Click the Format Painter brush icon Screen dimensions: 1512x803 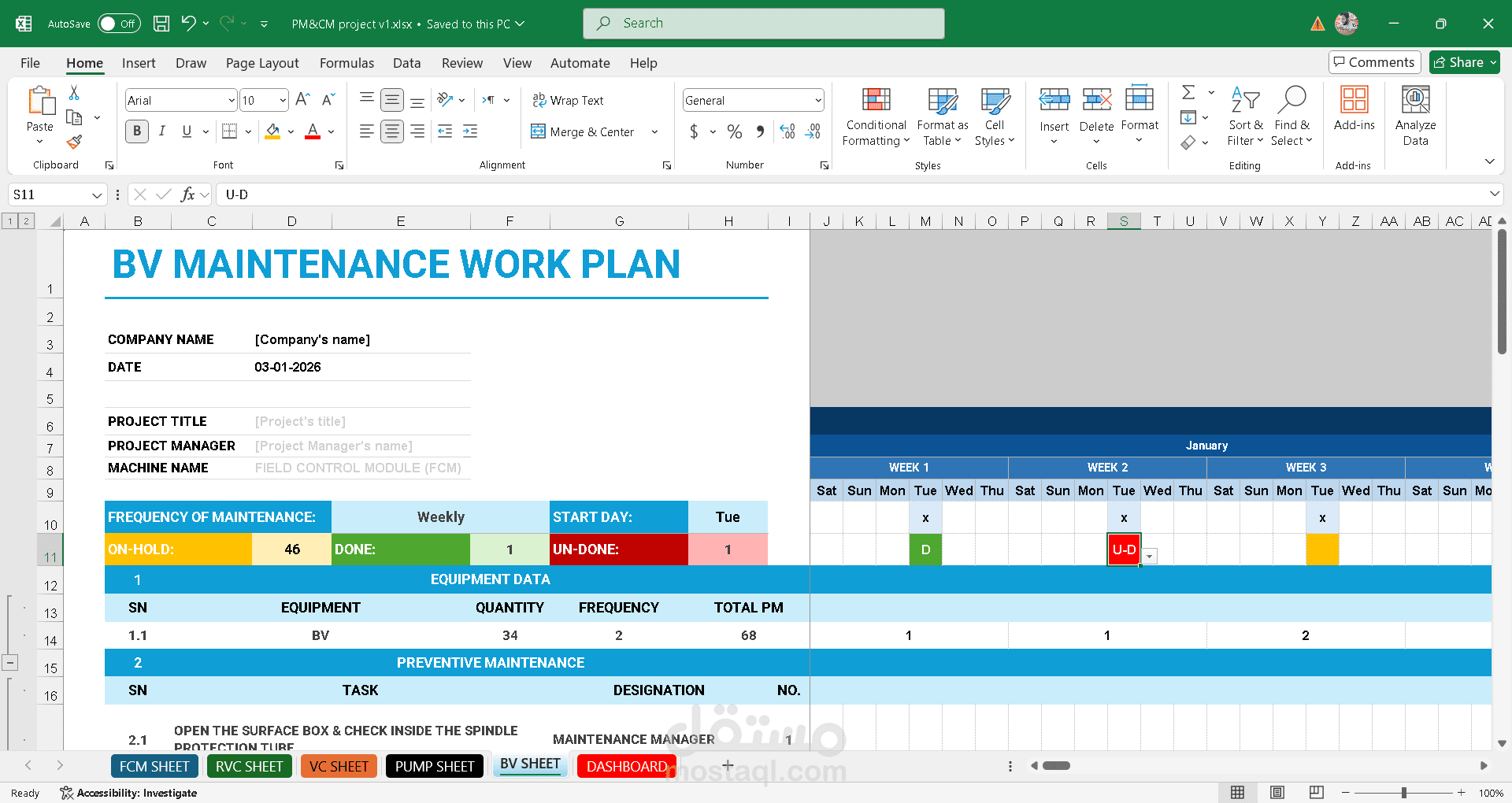(x=74, y=142)
